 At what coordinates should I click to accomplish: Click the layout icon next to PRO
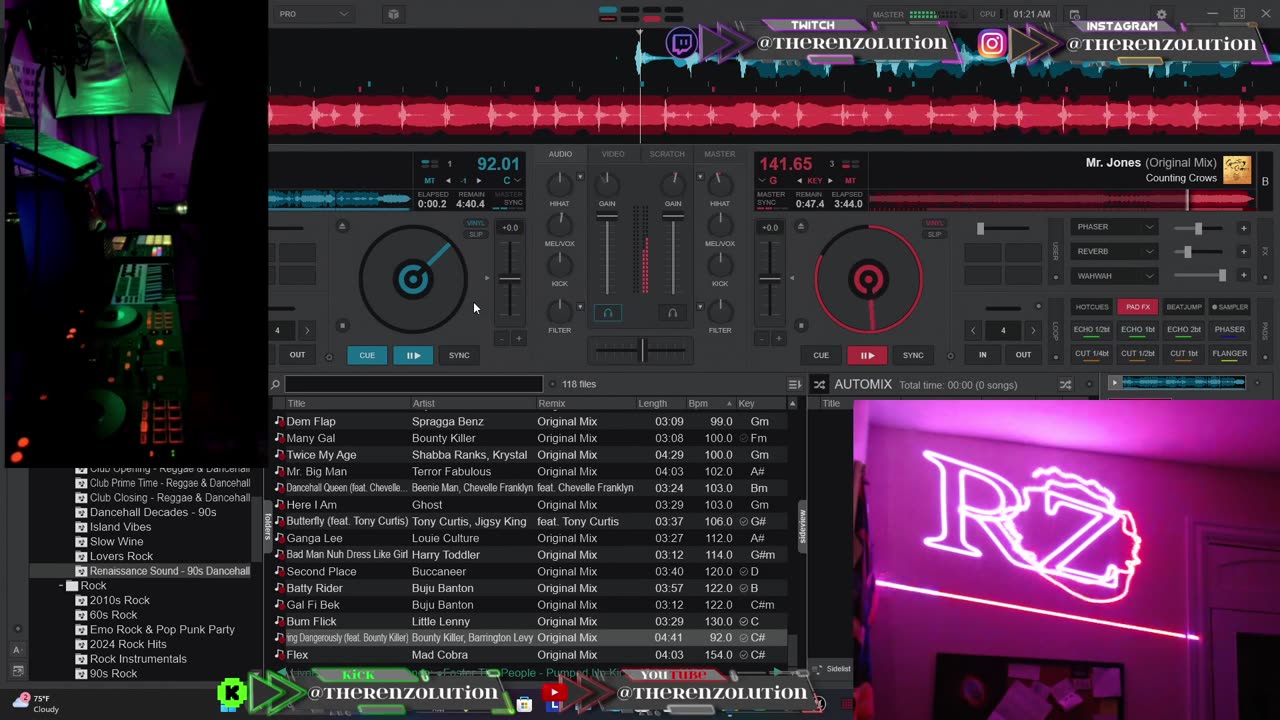(x=393, y=14)
